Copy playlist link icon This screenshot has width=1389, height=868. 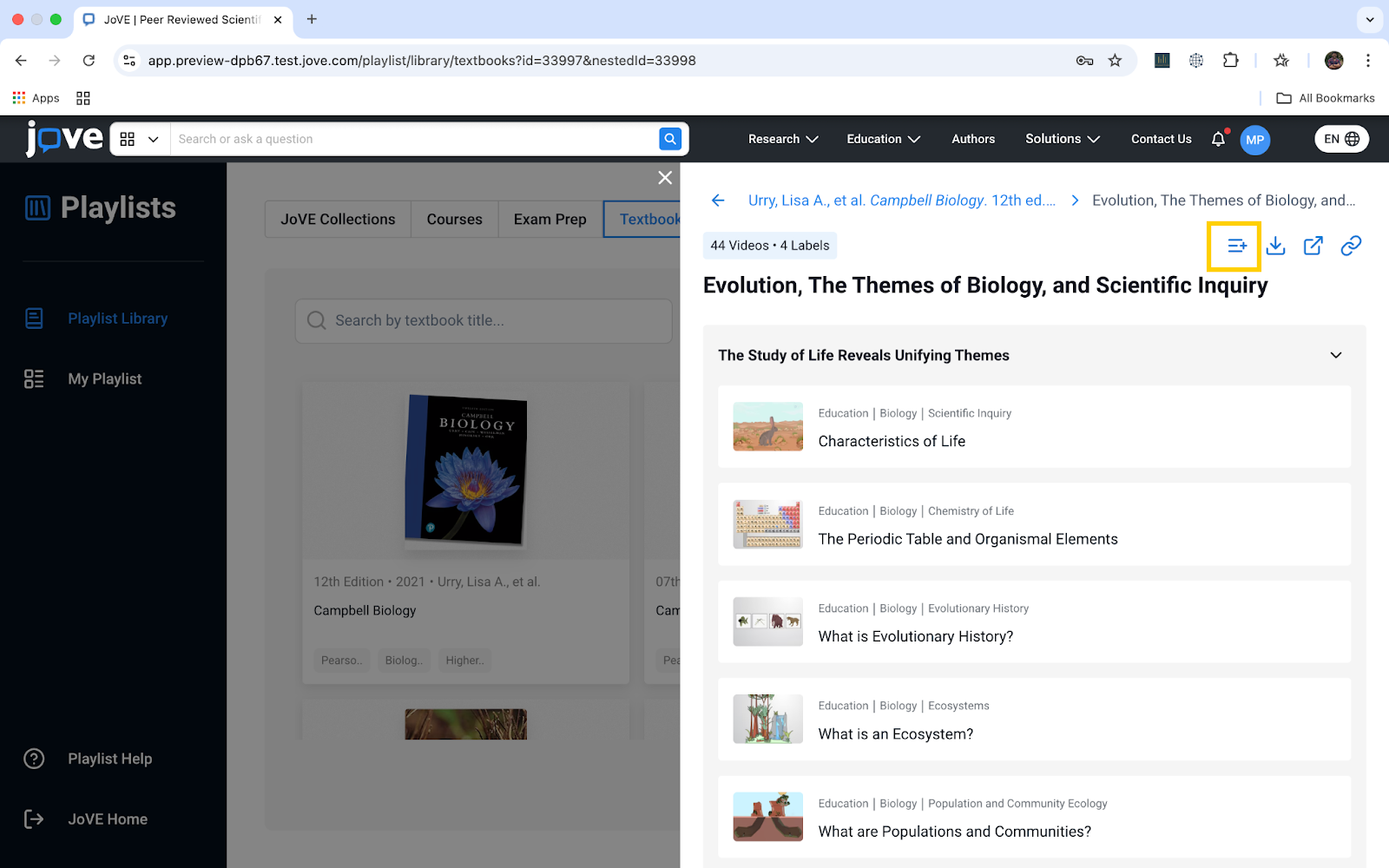click(x=1351, y=247)
